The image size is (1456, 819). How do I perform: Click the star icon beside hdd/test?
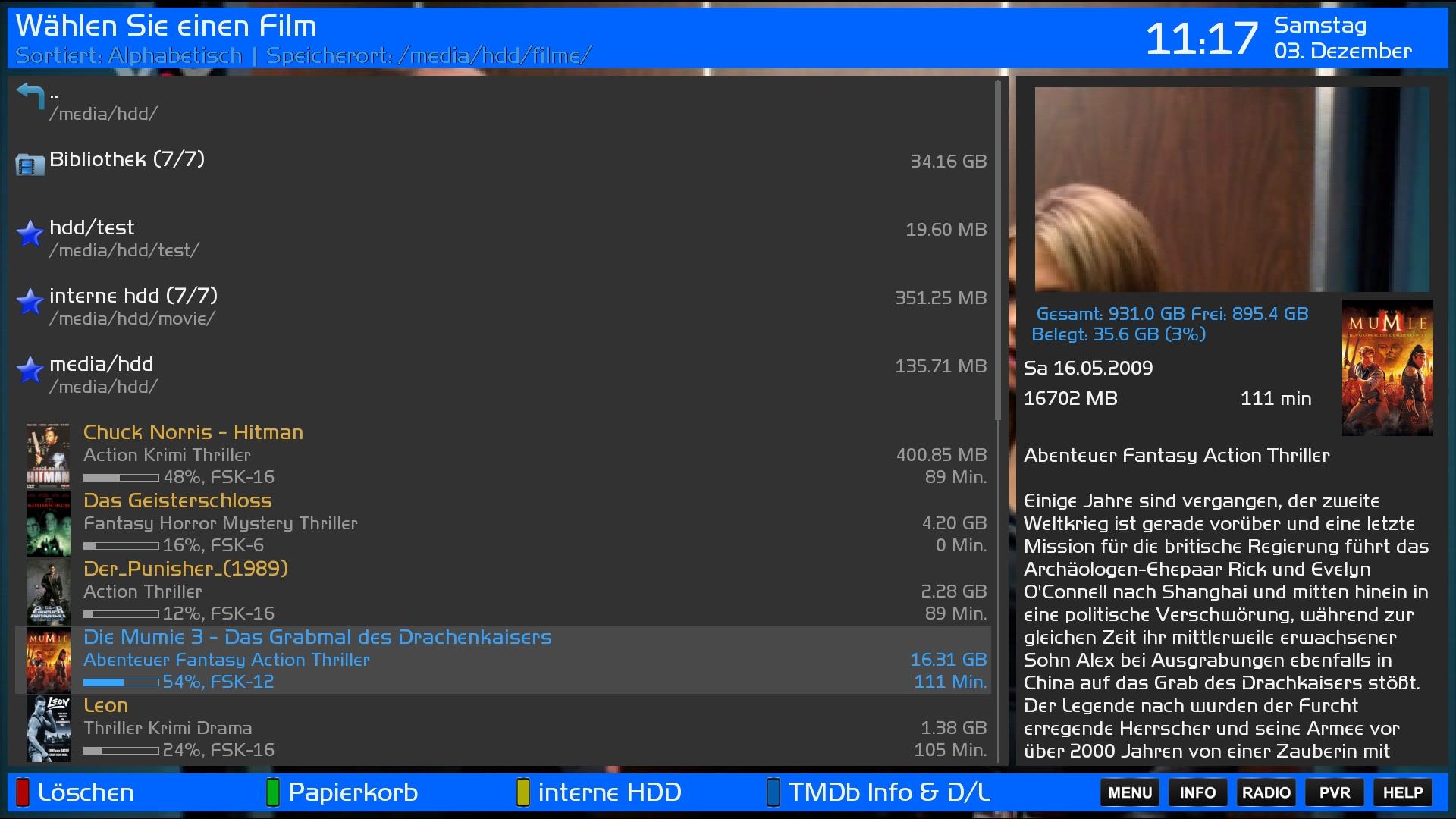pyautogui.click(x=30, y=233)
